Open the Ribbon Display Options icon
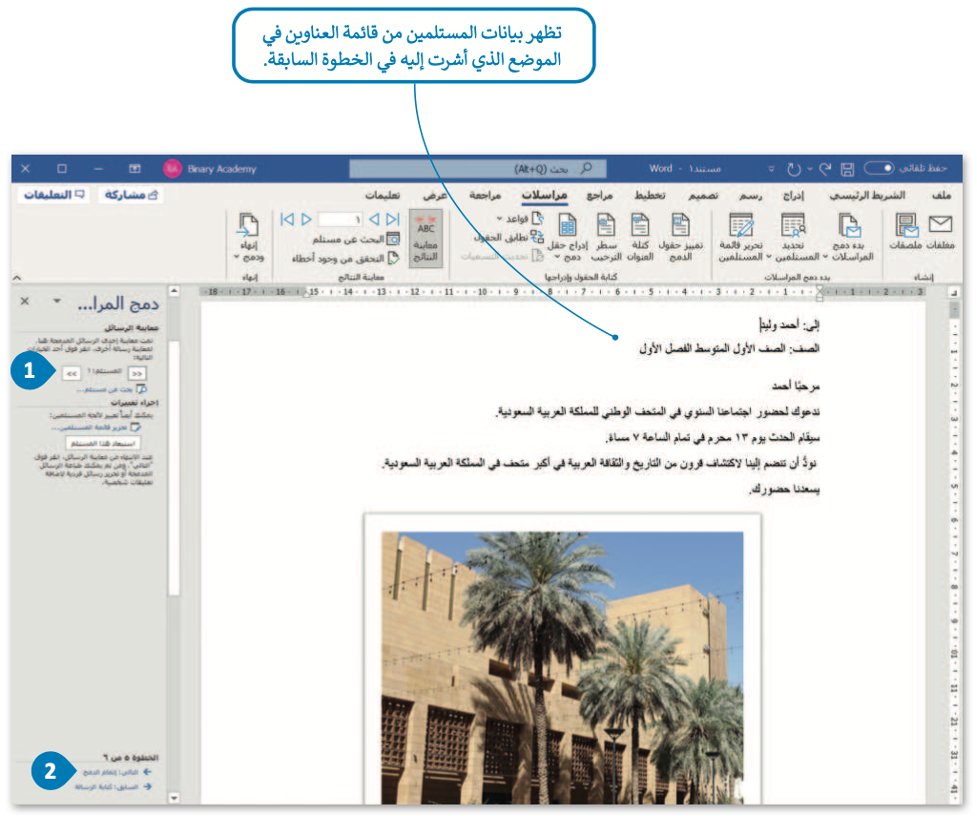 pos(135,168)
